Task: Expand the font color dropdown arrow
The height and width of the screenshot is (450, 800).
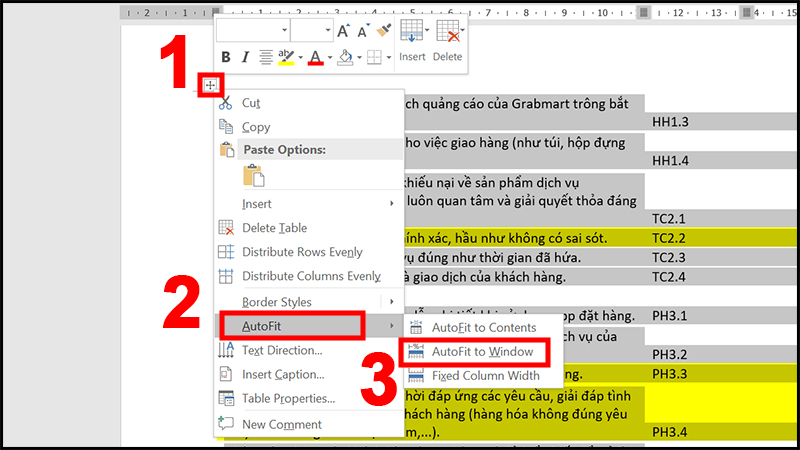Action: click(x=328, y=57)
